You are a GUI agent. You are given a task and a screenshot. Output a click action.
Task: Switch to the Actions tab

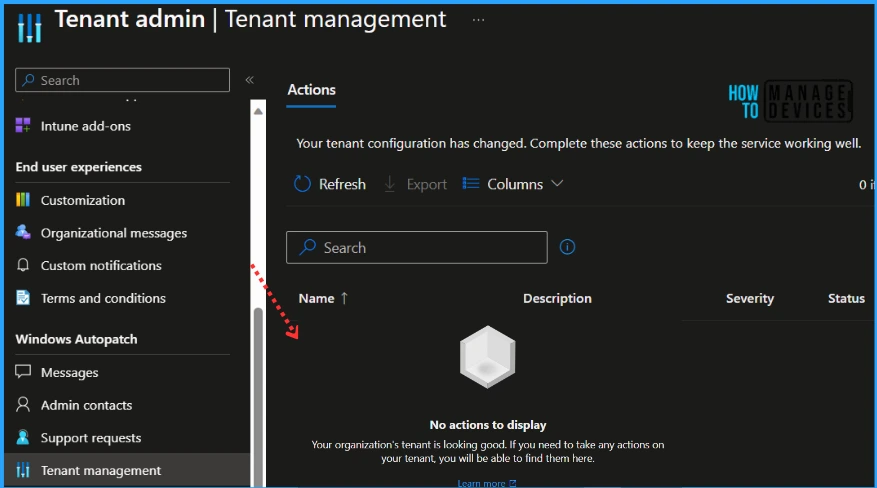click(x=312, y=90)
